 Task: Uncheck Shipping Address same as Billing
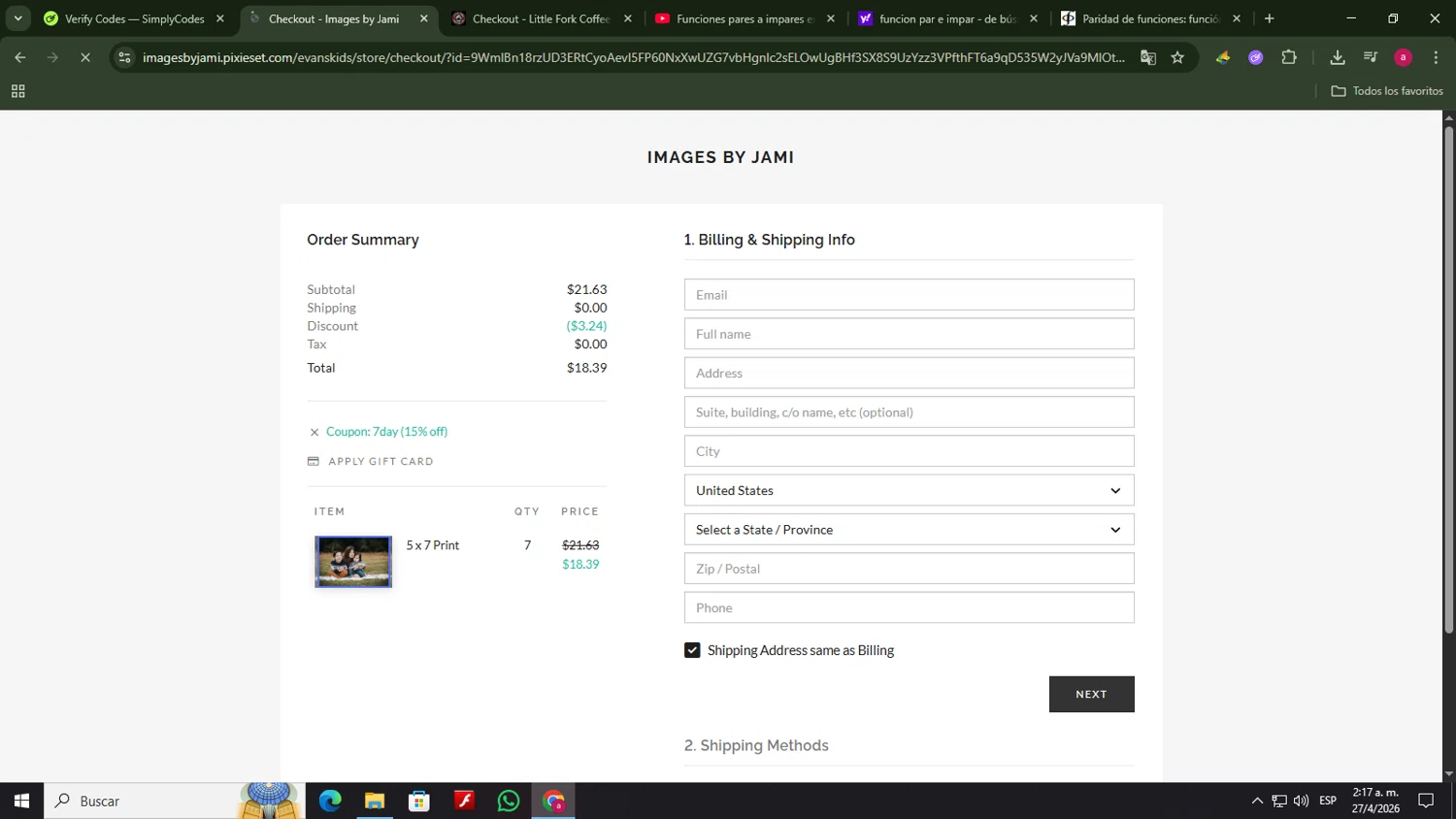[692, 650]
